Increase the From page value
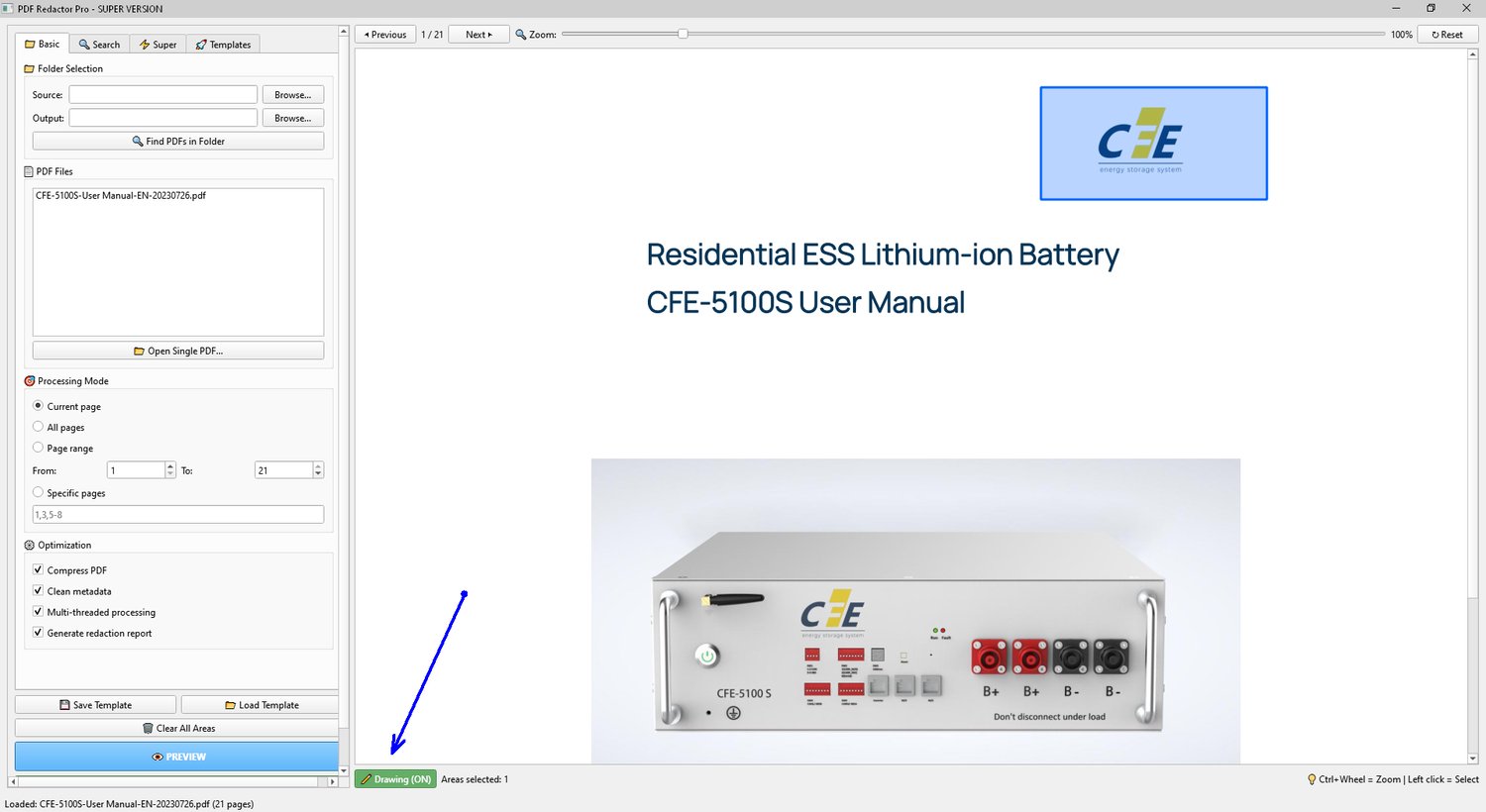Viewport: 1486px width, 812px height. click(170, 466)
